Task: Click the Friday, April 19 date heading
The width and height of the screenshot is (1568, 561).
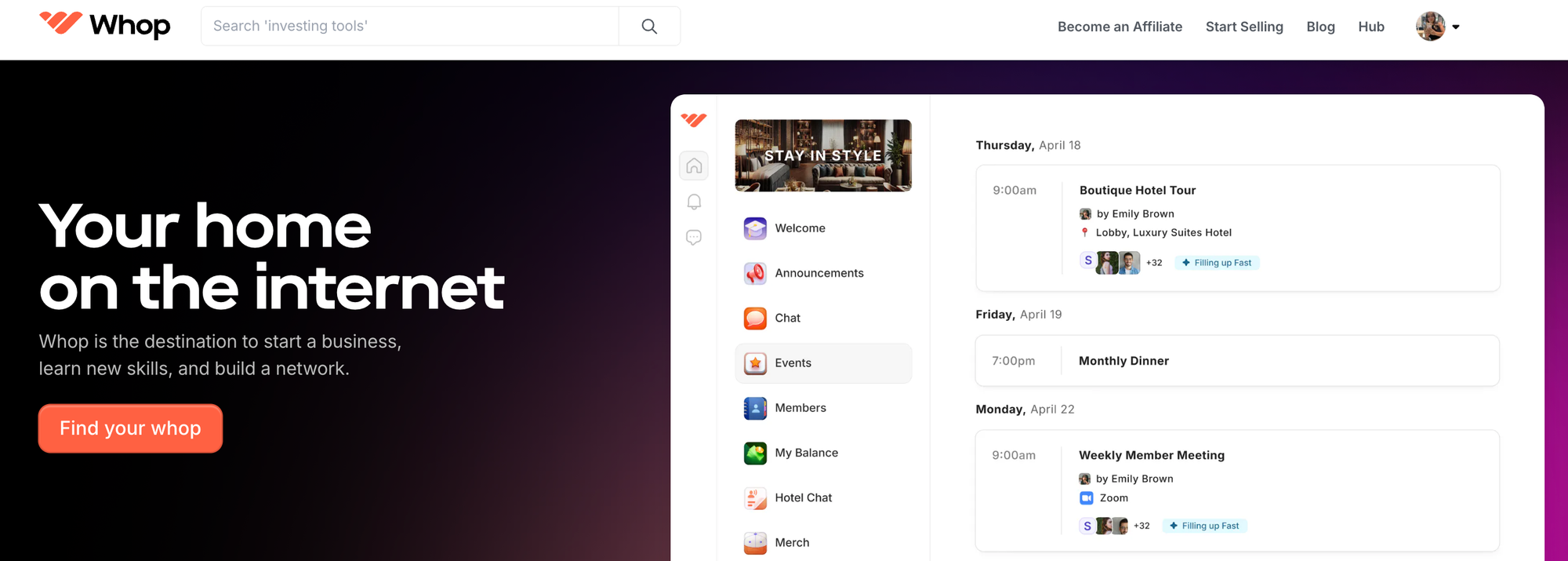Action: [1018, 315]
